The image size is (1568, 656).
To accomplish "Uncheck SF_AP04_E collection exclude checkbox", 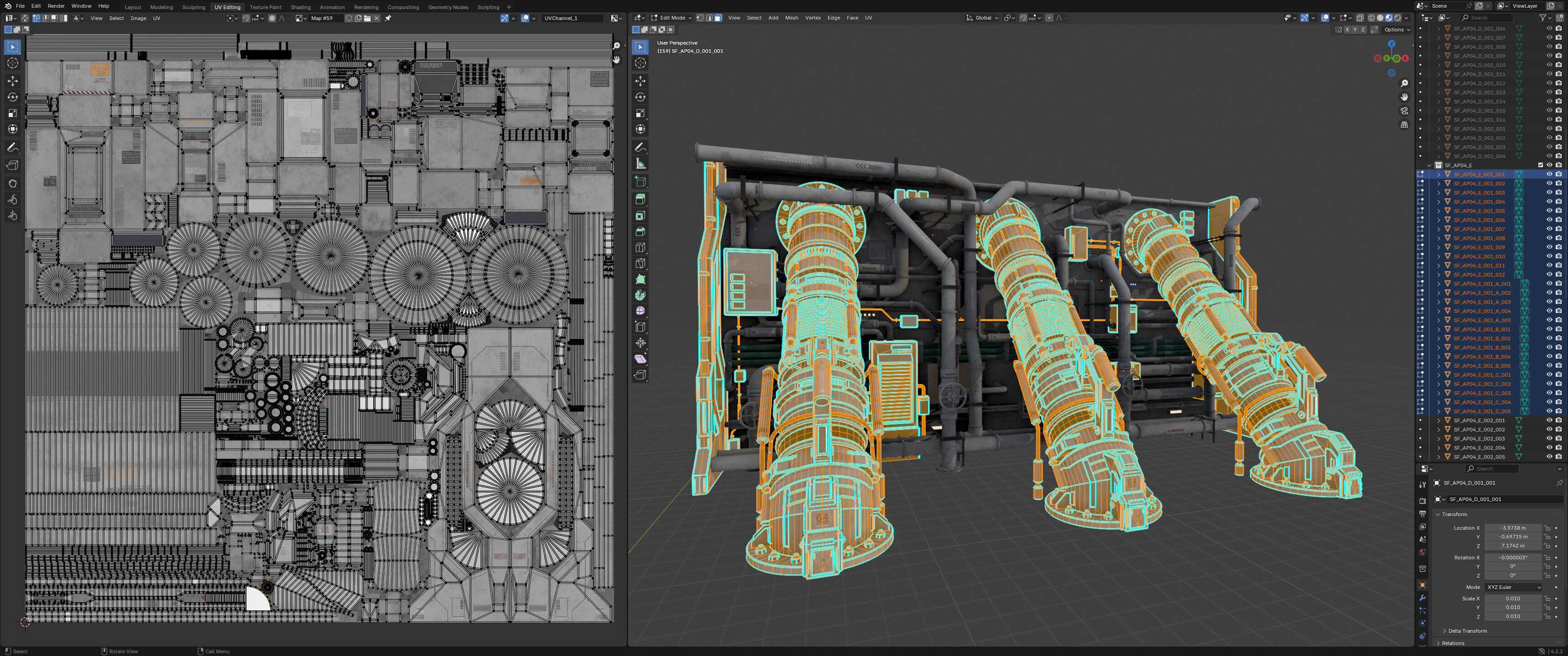I will click(1541, 165).
